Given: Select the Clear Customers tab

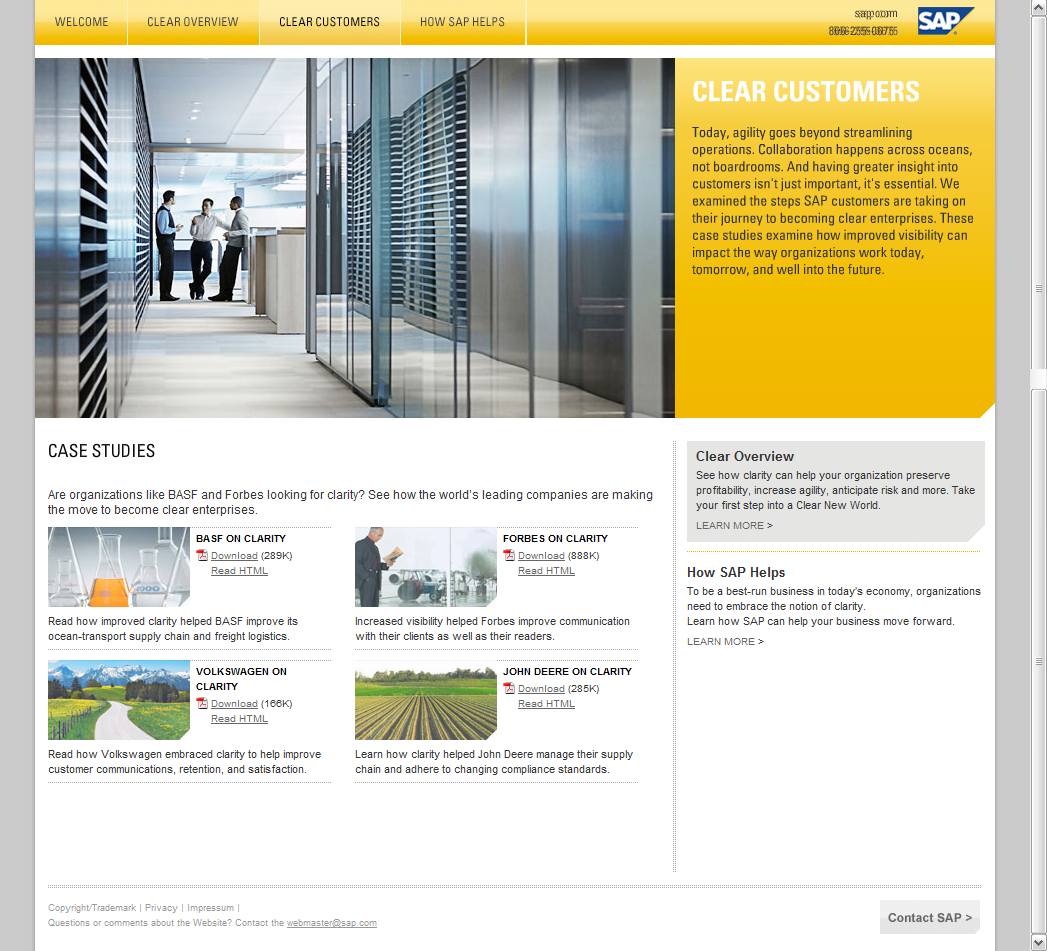Looking at the screenshot, I should coord(330,22).
